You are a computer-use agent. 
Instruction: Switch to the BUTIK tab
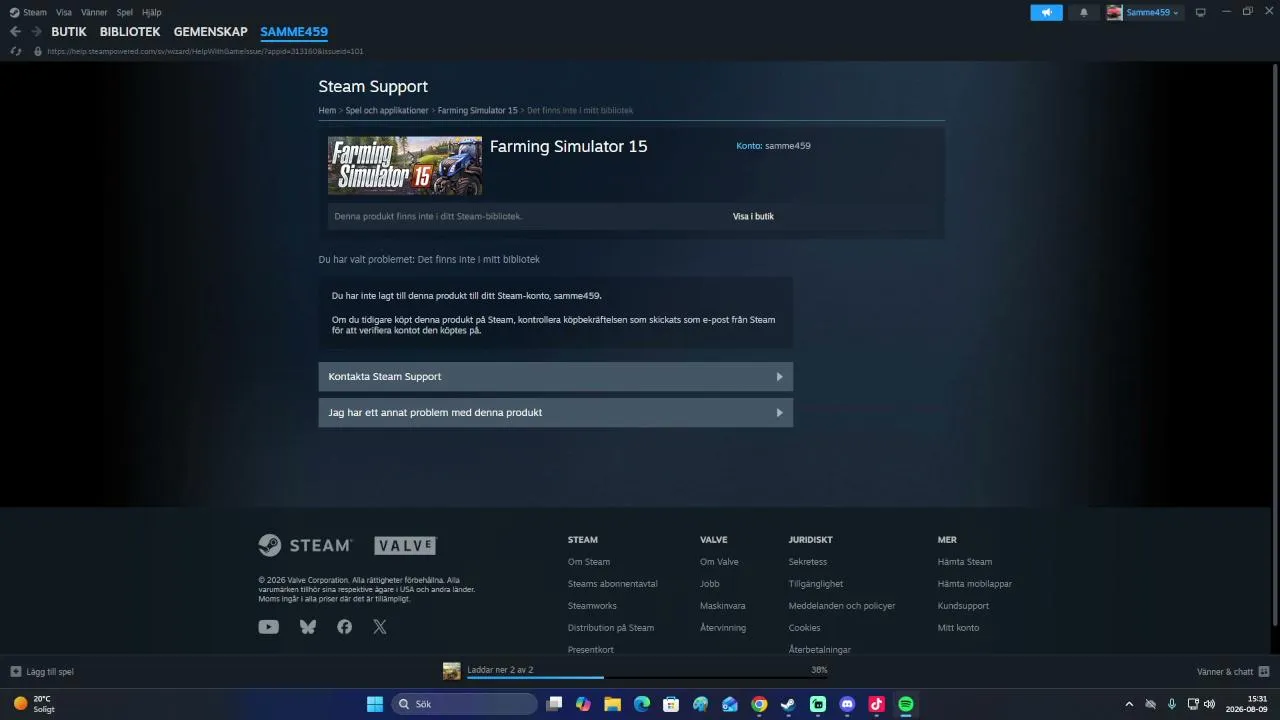pos(69,32)
